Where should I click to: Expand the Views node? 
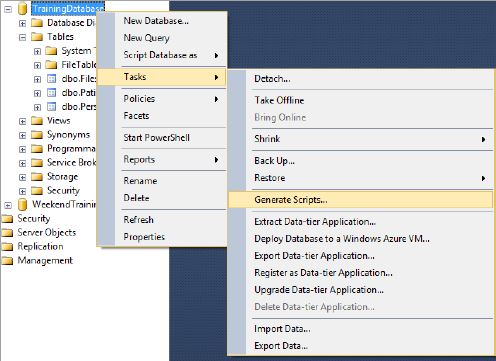coord(22,121)
